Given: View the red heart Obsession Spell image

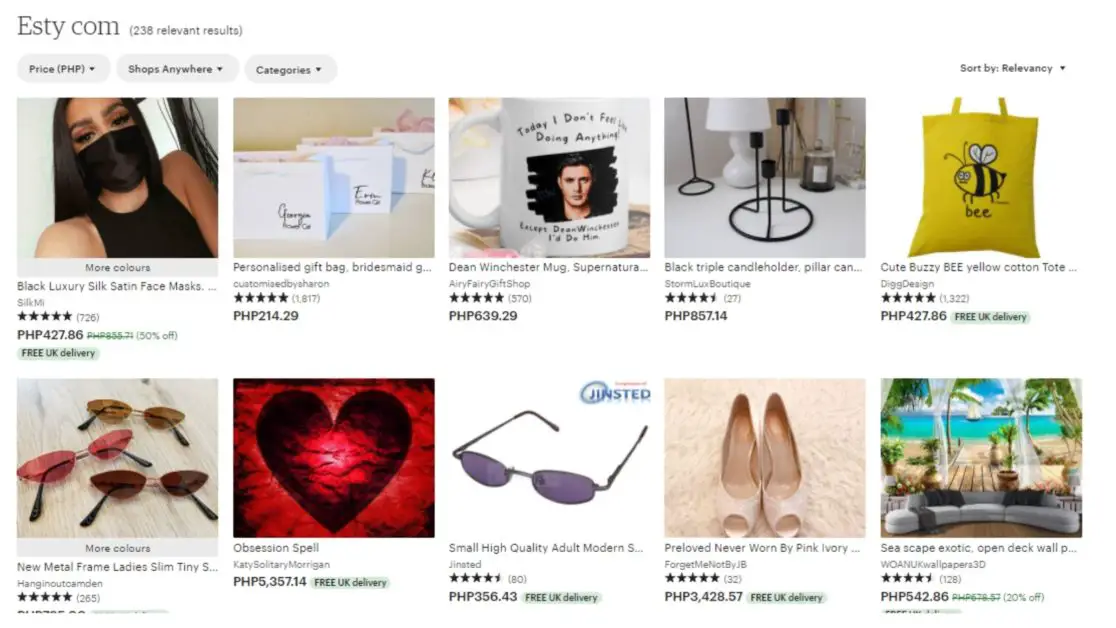Looking at the screenshot, I should tap(334, 458).
